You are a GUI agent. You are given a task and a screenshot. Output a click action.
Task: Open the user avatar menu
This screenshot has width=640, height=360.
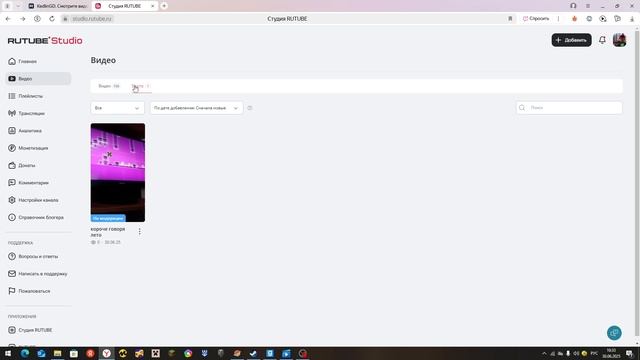pyautogui.click(x=619, y=40)
